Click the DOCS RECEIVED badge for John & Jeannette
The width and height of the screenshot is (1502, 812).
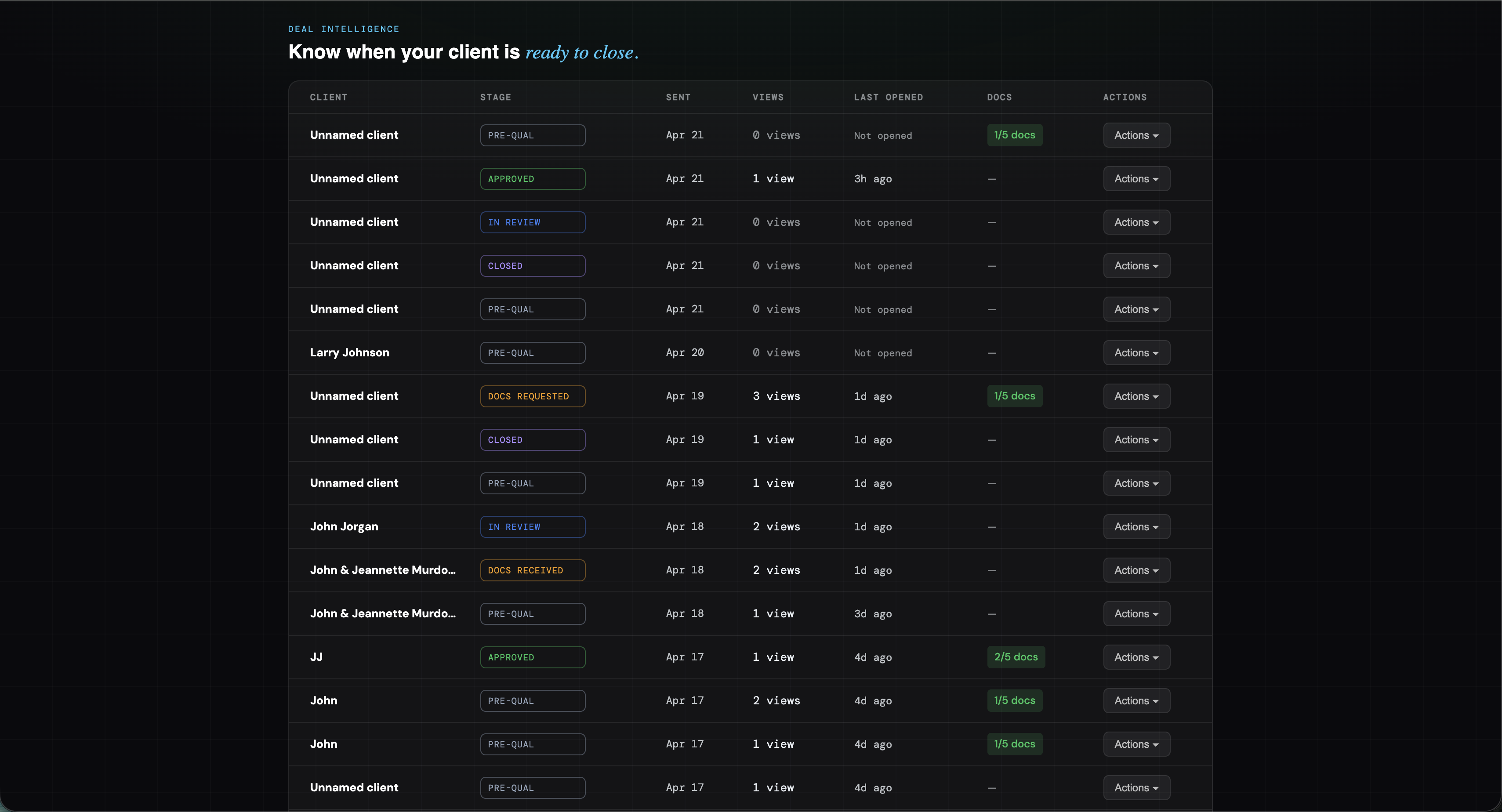click(x=532, y=570)
